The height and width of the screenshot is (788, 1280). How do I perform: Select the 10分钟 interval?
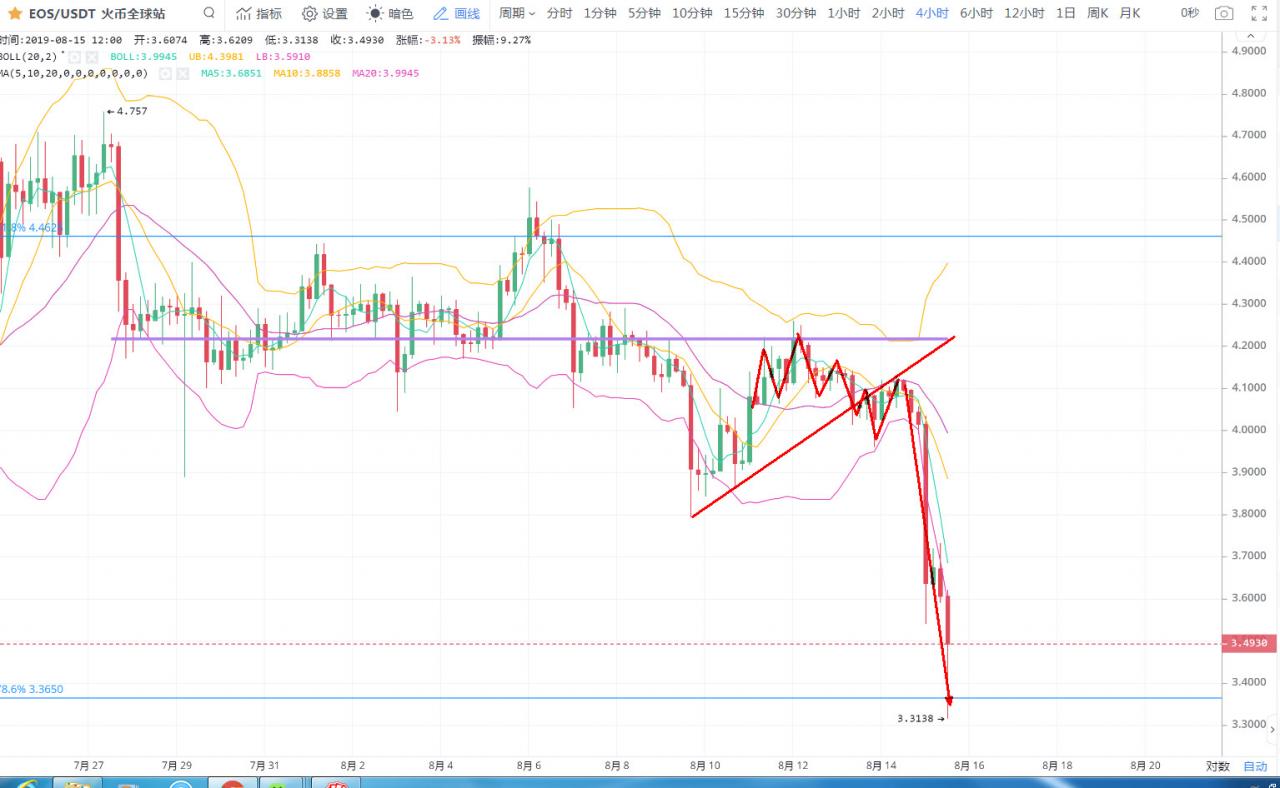[692, 13]
